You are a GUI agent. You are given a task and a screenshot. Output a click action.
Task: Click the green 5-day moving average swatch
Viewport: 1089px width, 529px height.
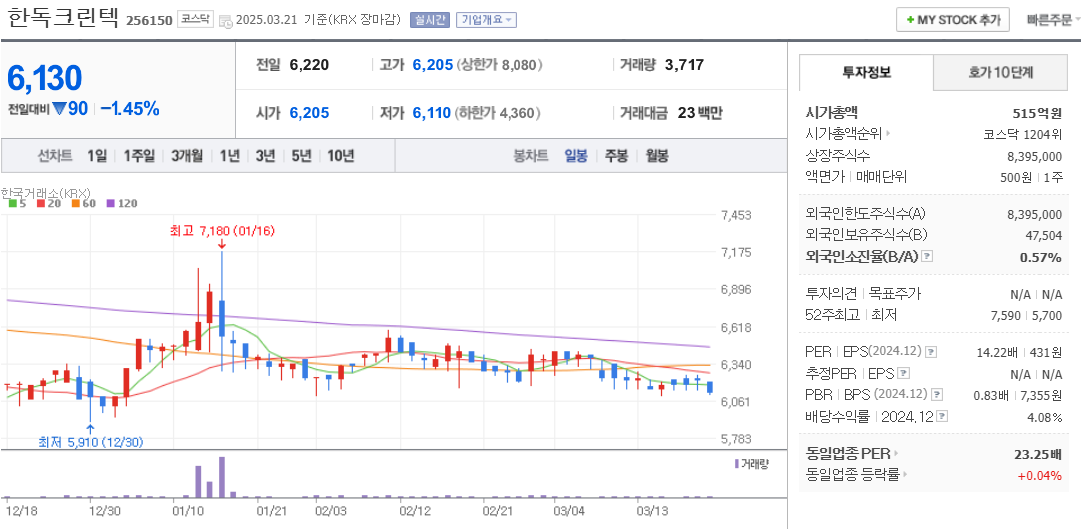pos(12,203)
